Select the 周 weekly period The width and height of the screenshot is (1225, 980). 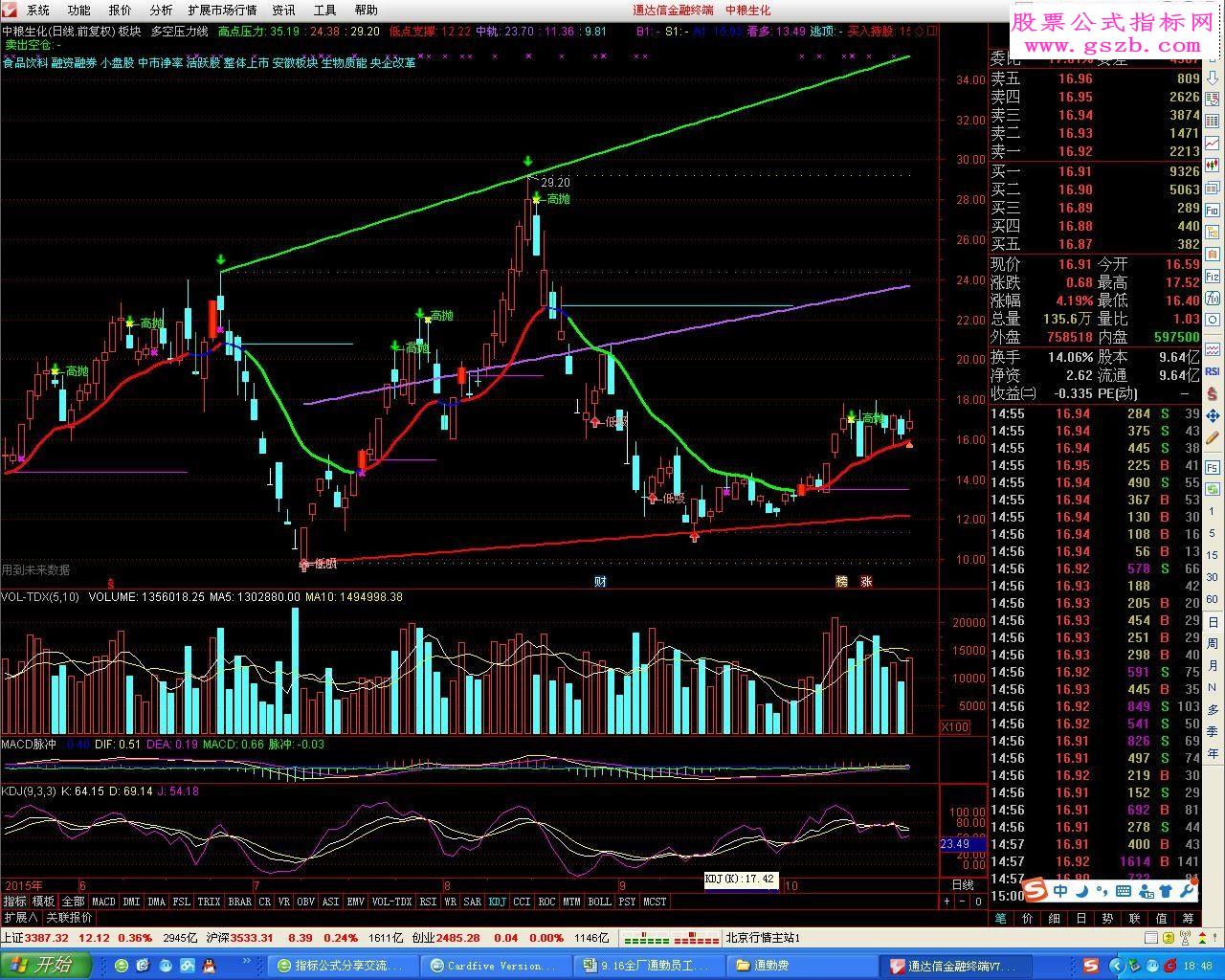click(x=1213, y=644)
